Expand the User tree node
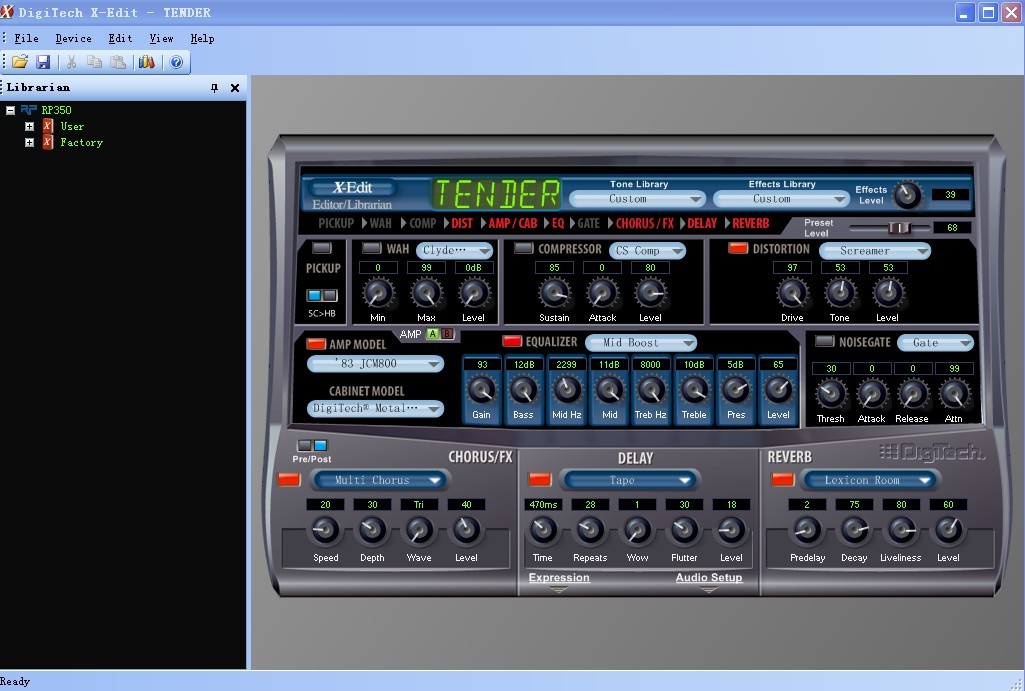 coord(29,126)
